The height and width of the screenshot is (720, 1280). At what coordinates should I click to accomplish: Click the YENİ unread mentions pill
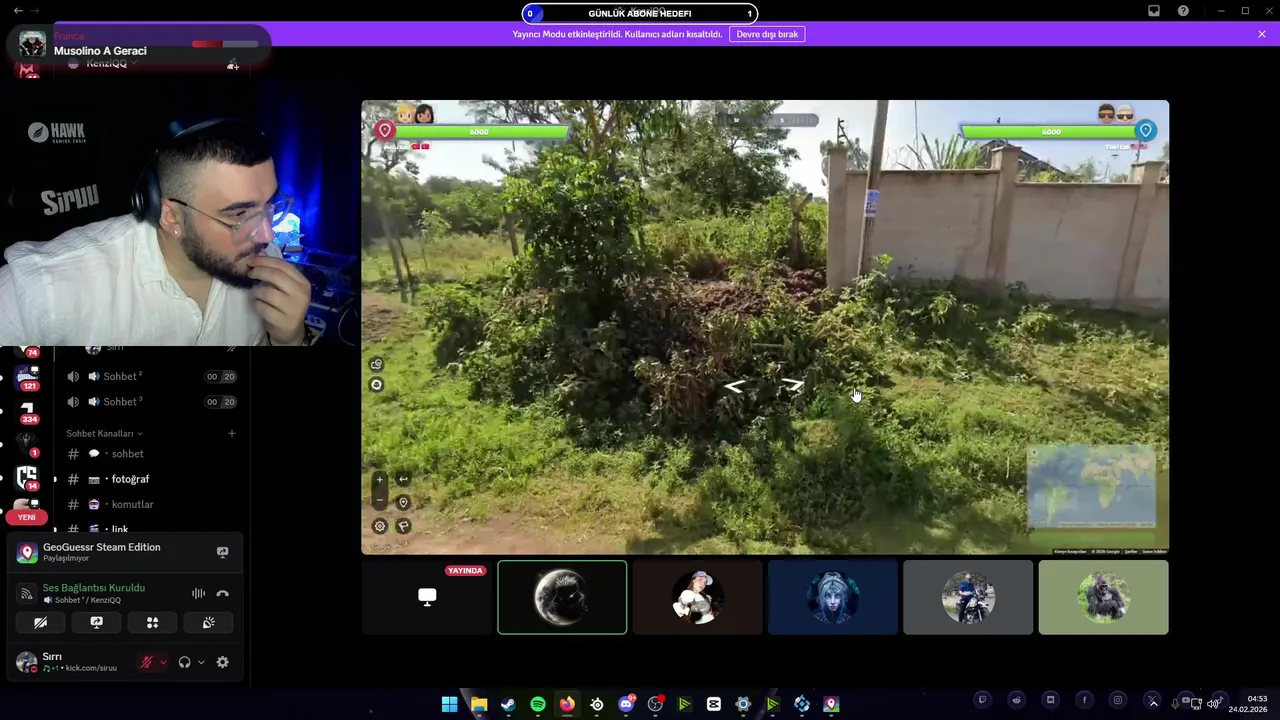[27, 517]
